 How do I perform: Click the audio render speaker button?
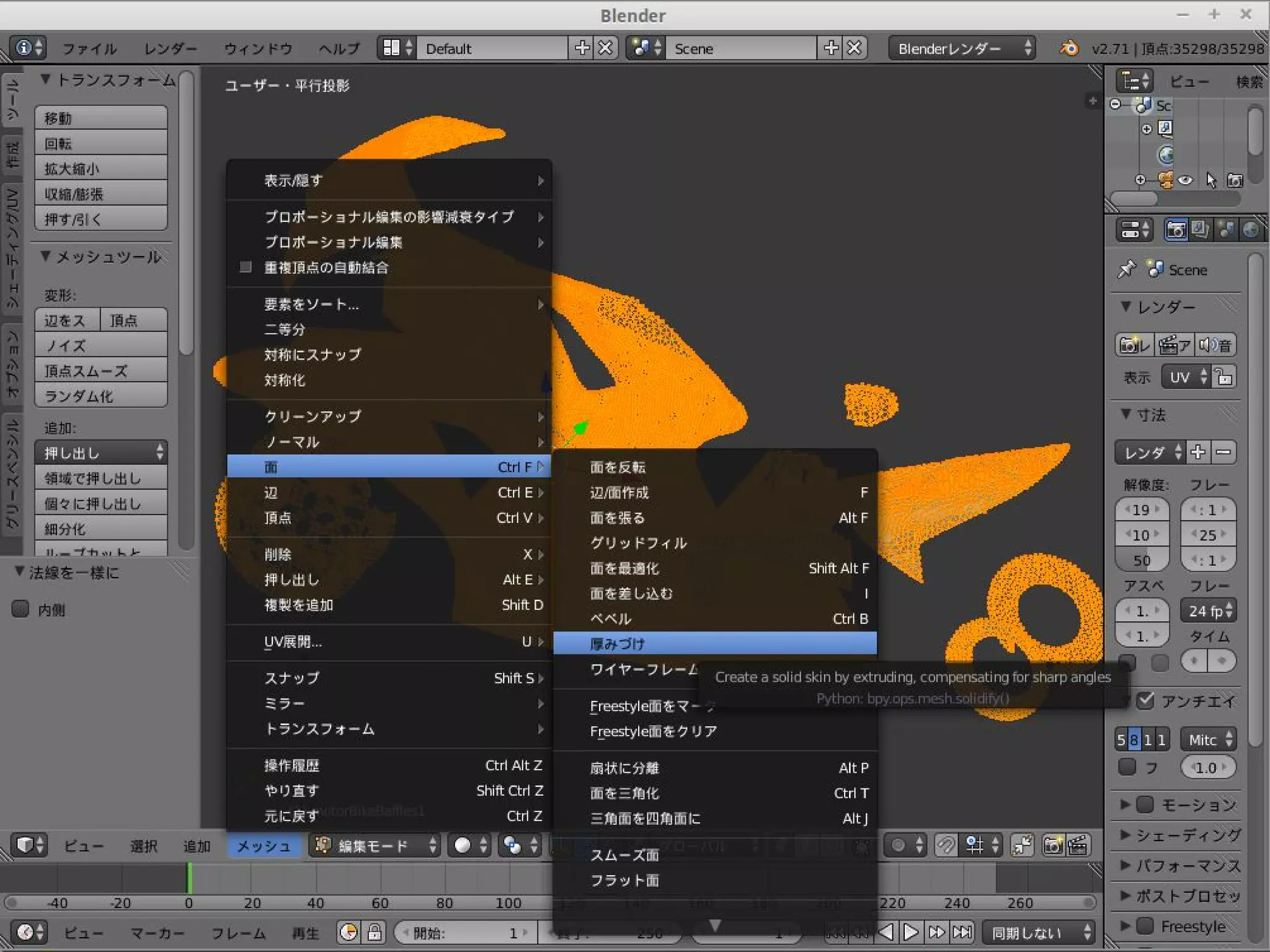coord(1215,345)
